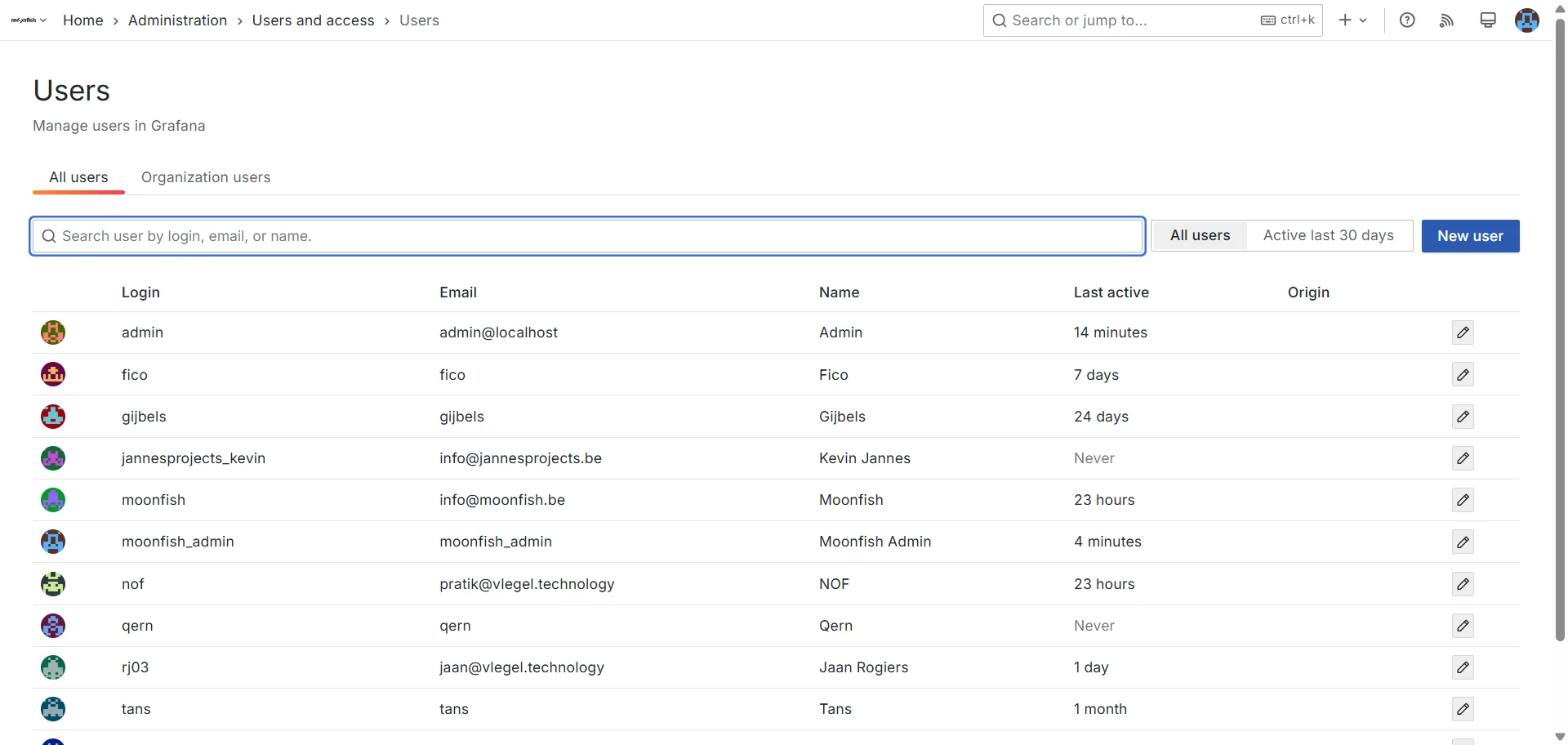Screen dimensions: 1568x745
Task: Click the plus icon to create new content
Action: (x=1343, y=20)
